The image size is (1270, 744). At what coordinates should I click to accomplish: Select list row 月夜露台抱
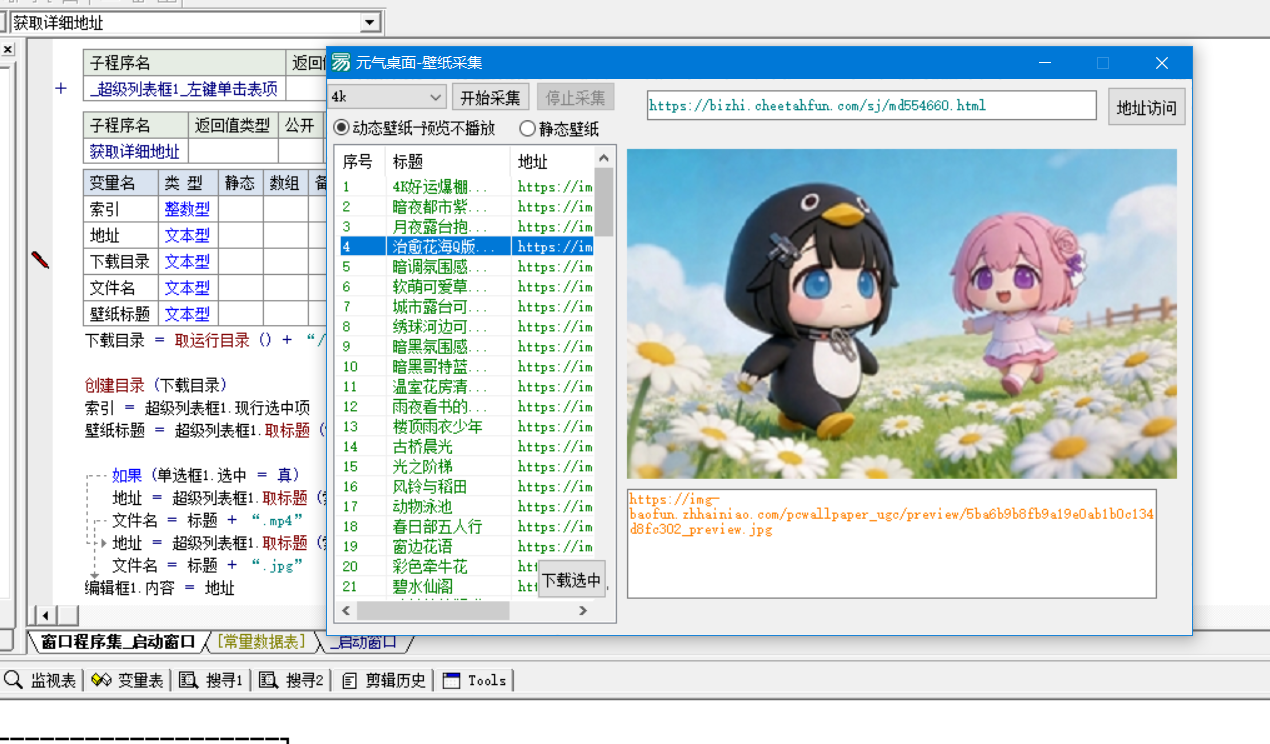464,226
